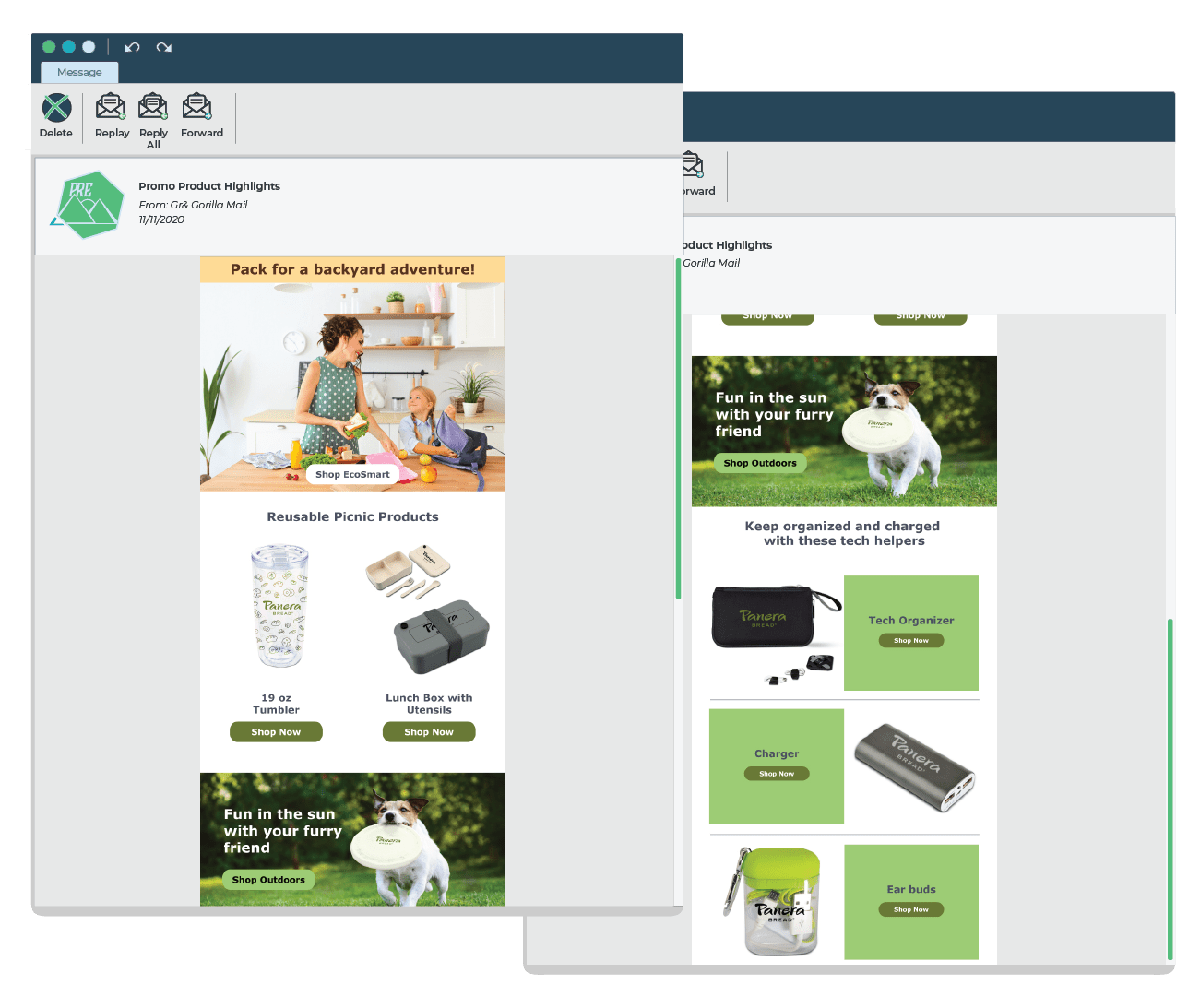The height and width of the screenshot is (1008, 1200).
Task: Click the 'Ear buds' label text
Action: [911, 889]
